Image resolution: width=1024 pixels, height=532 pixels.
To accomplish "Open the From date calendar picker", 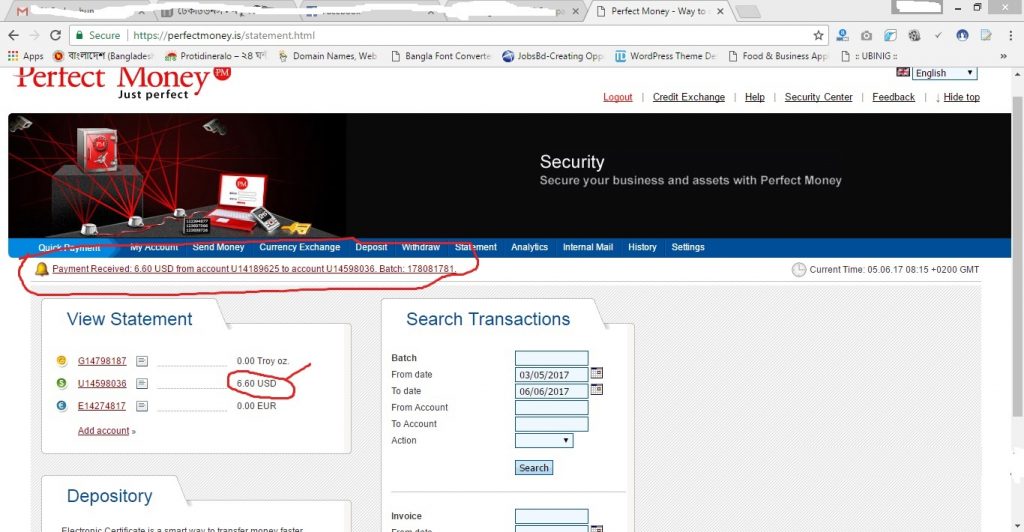I will (x=597, y=373).
